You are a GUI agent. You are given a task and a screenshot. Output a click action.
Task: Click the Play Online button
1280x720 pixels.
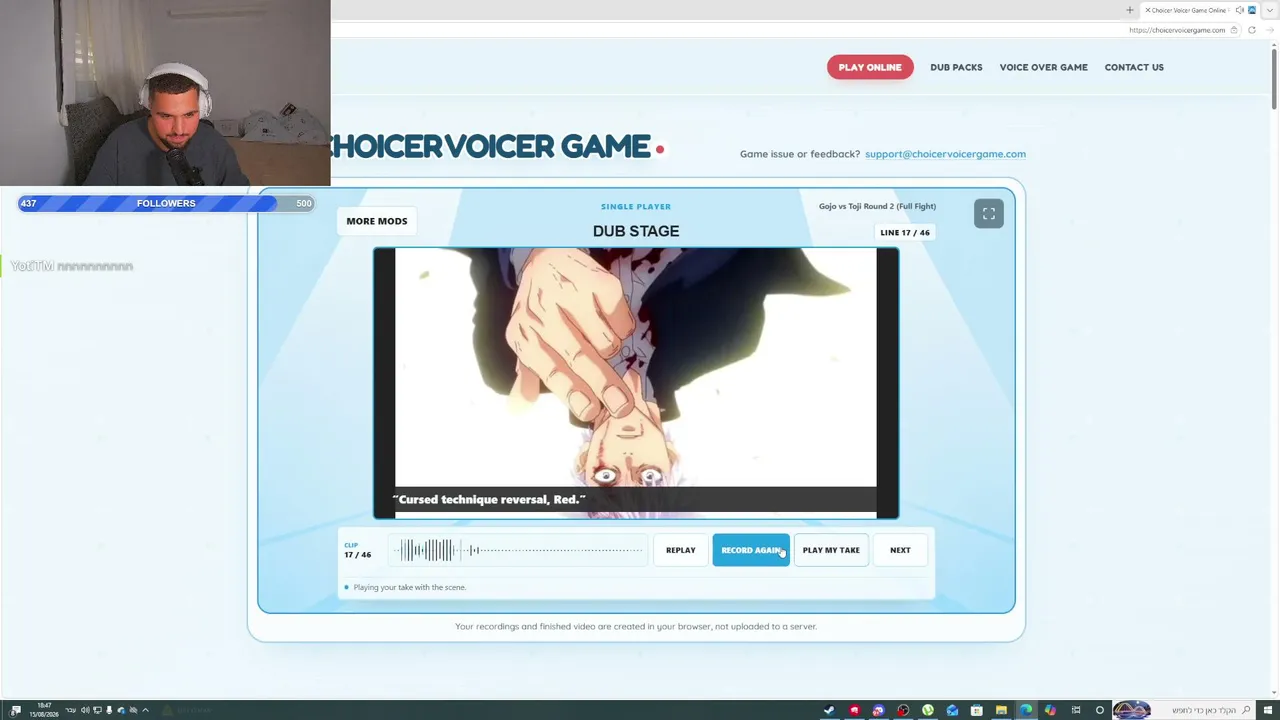[870, 67]
